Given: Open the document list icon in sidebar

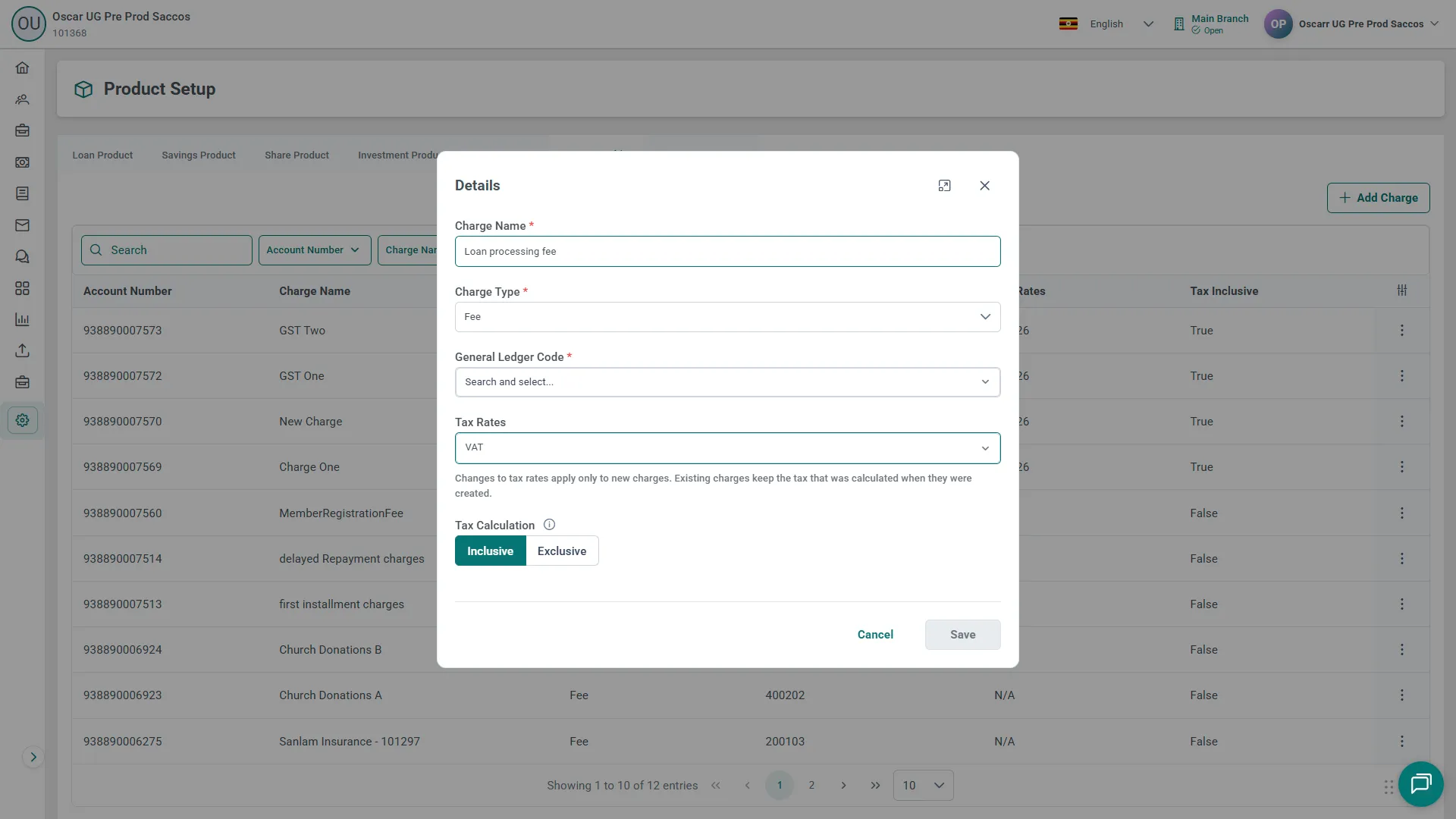Looking at the screenshot, I should (22, 193).
